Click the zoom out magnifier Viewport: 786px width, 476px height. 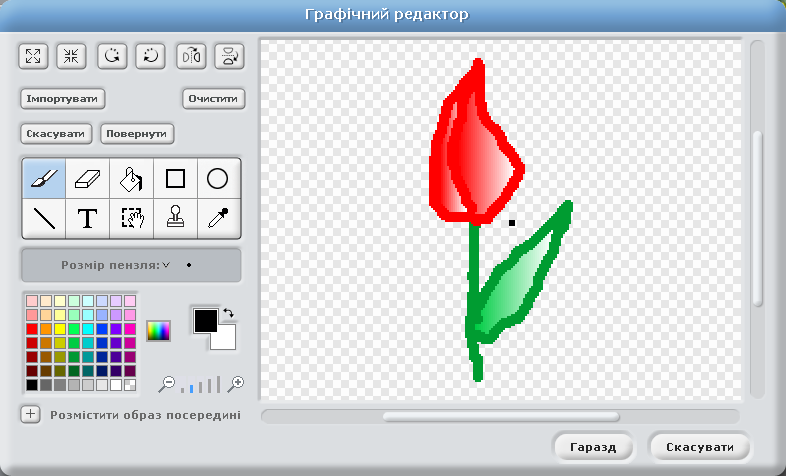[166, 384]
